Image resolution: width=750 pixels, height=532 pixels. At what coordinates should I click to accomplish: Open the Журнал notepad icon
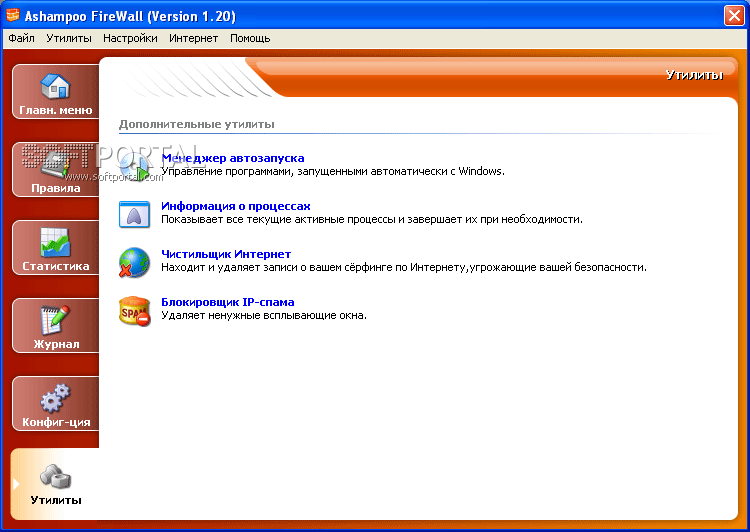(x=55, y=320)
